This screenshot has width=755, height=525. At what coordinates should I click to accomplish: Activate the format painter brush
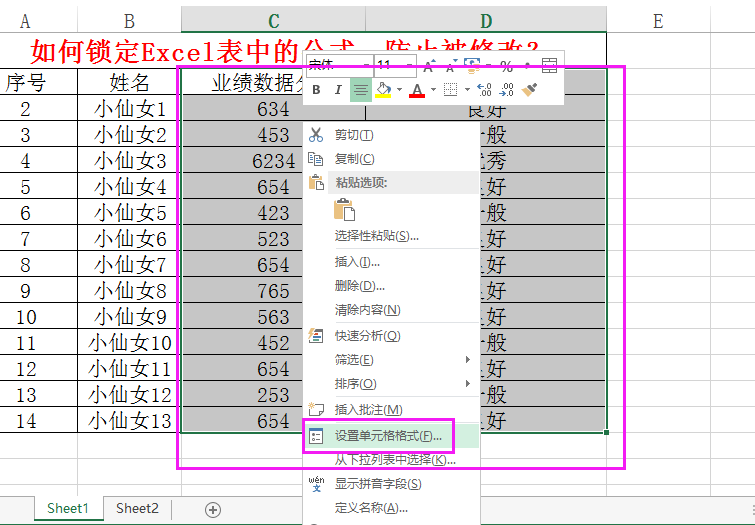tap(529, 90)
